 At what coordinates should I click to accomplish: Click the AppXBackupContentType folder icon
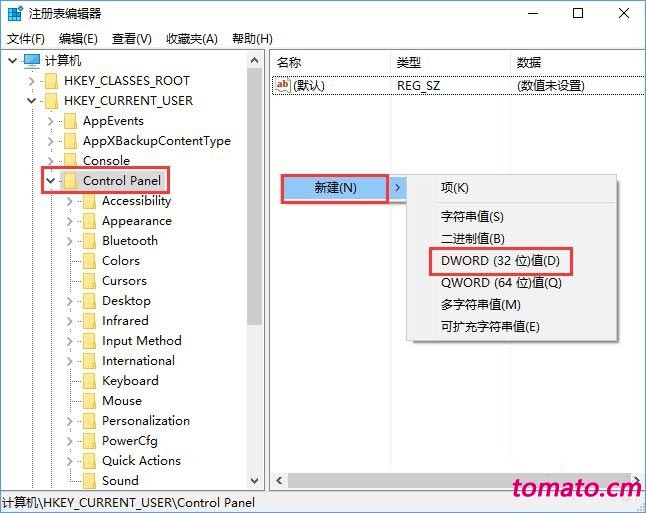[x=70, y=141]
